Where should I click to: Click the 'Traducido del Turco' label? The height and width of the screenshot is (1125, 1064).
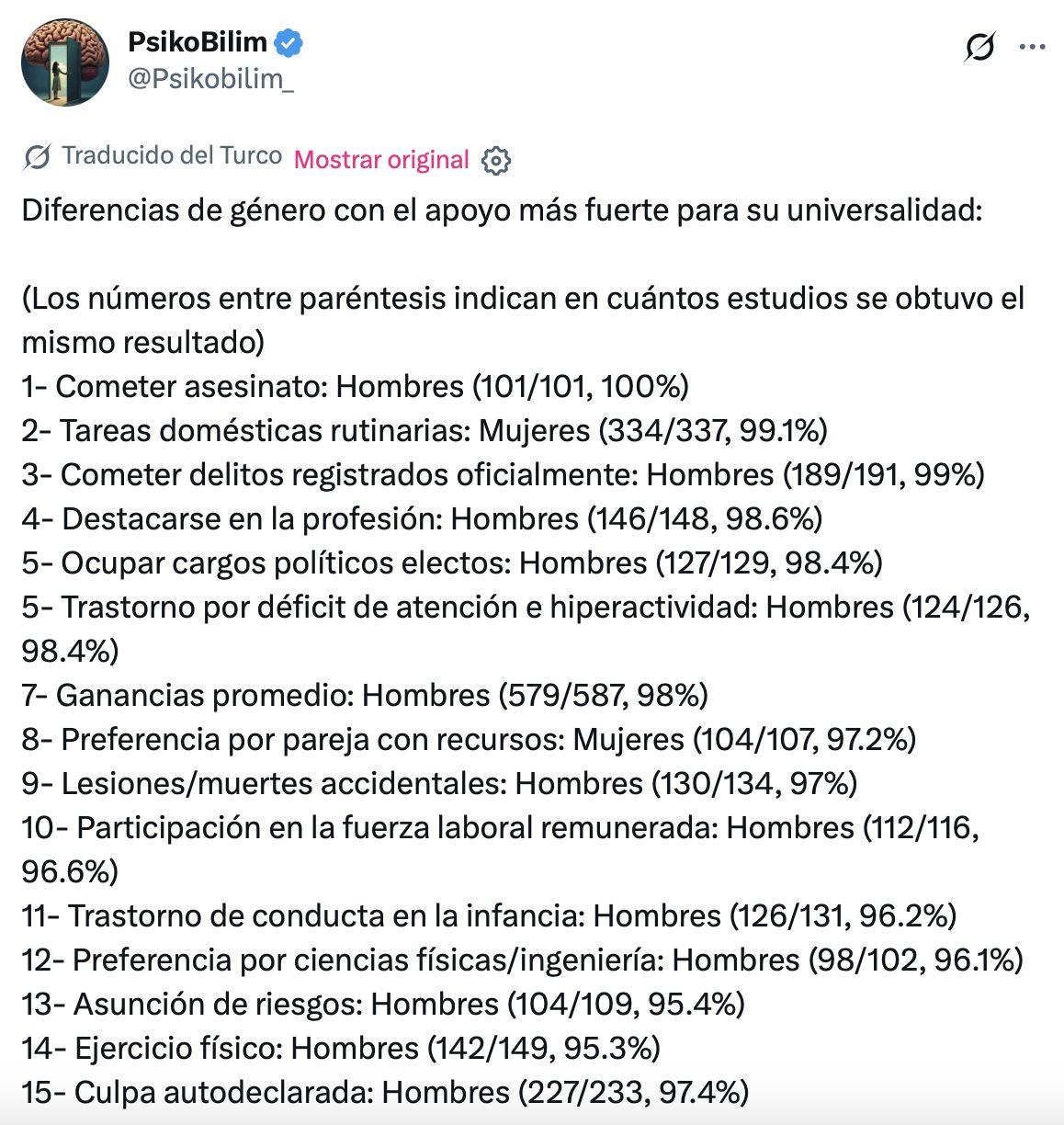172,155
